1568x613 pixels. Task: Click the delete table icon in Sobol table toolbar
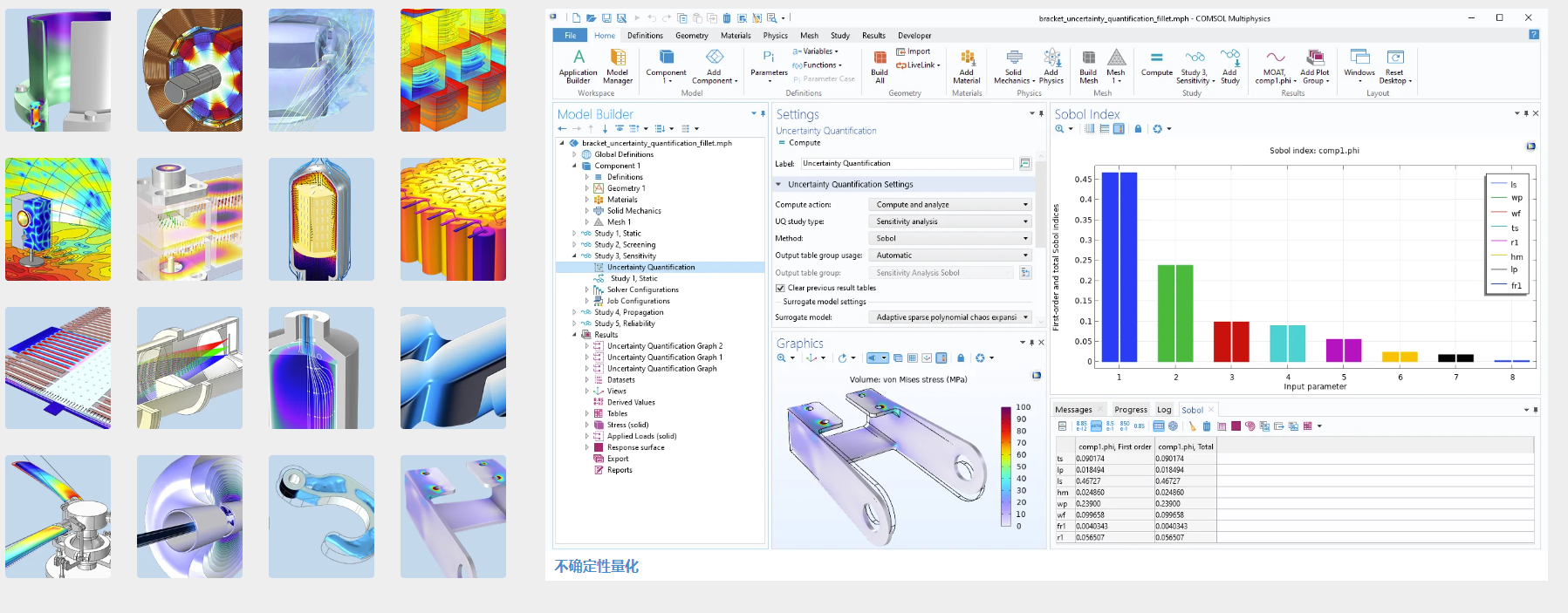1207,426
